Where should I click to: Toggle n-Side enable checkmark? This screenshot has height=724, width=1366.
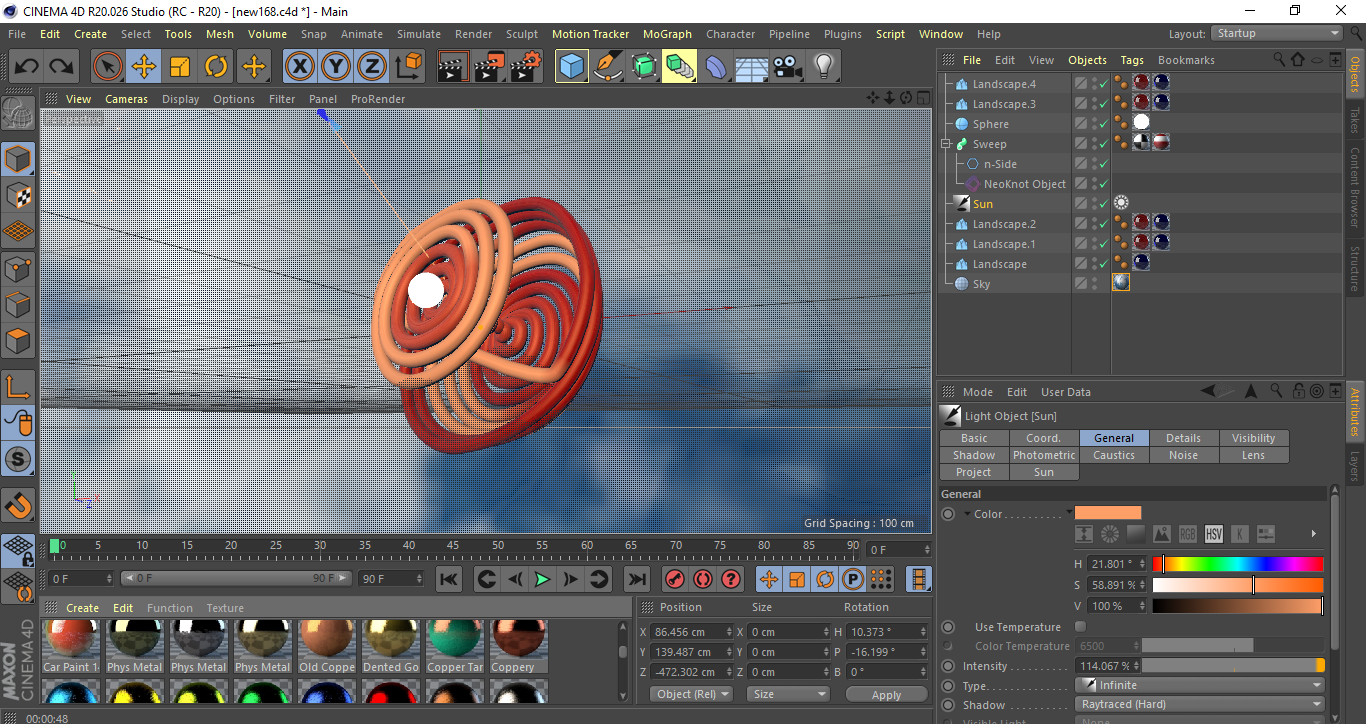click(1103, 164)
